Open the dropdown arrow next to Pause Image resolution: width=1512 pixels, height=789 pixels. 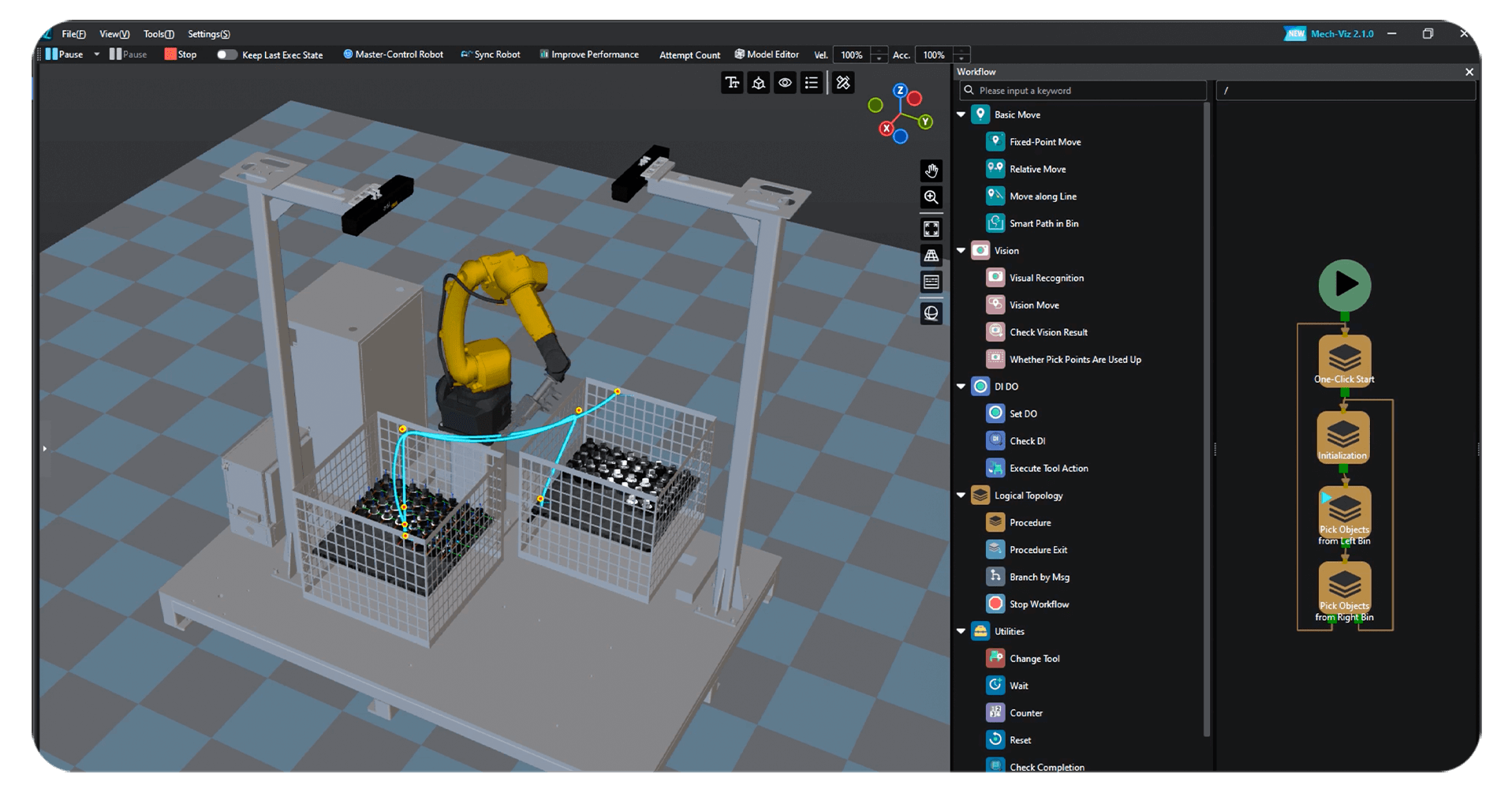point(97,55)
